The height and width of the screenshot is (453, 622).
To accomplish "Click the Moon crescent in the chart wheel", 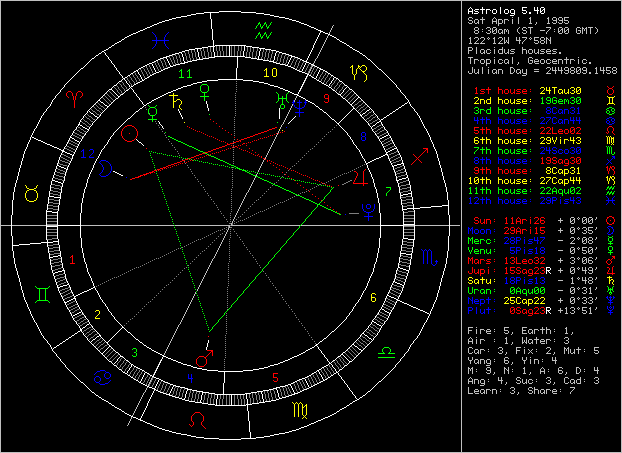I will [x=106, y=171].
